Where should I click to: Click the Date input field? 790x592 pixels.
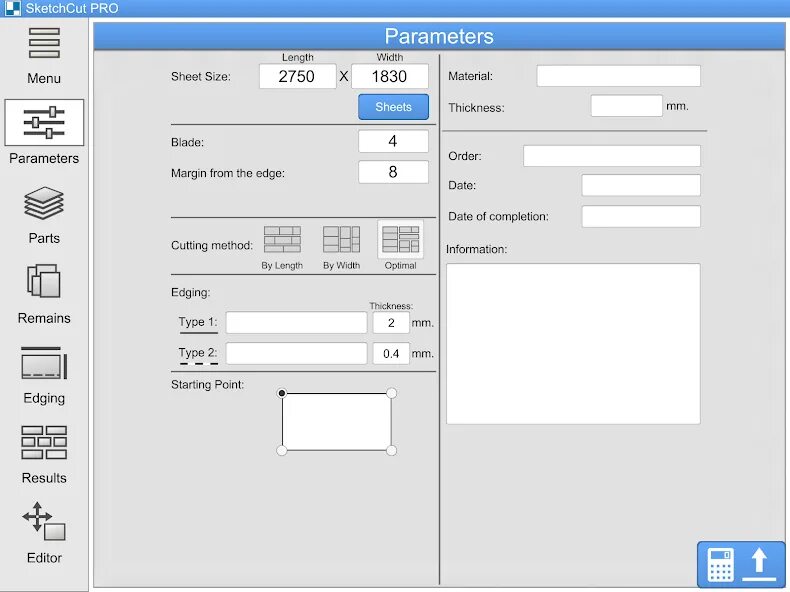pyautogui.click(x=641, y=185)
